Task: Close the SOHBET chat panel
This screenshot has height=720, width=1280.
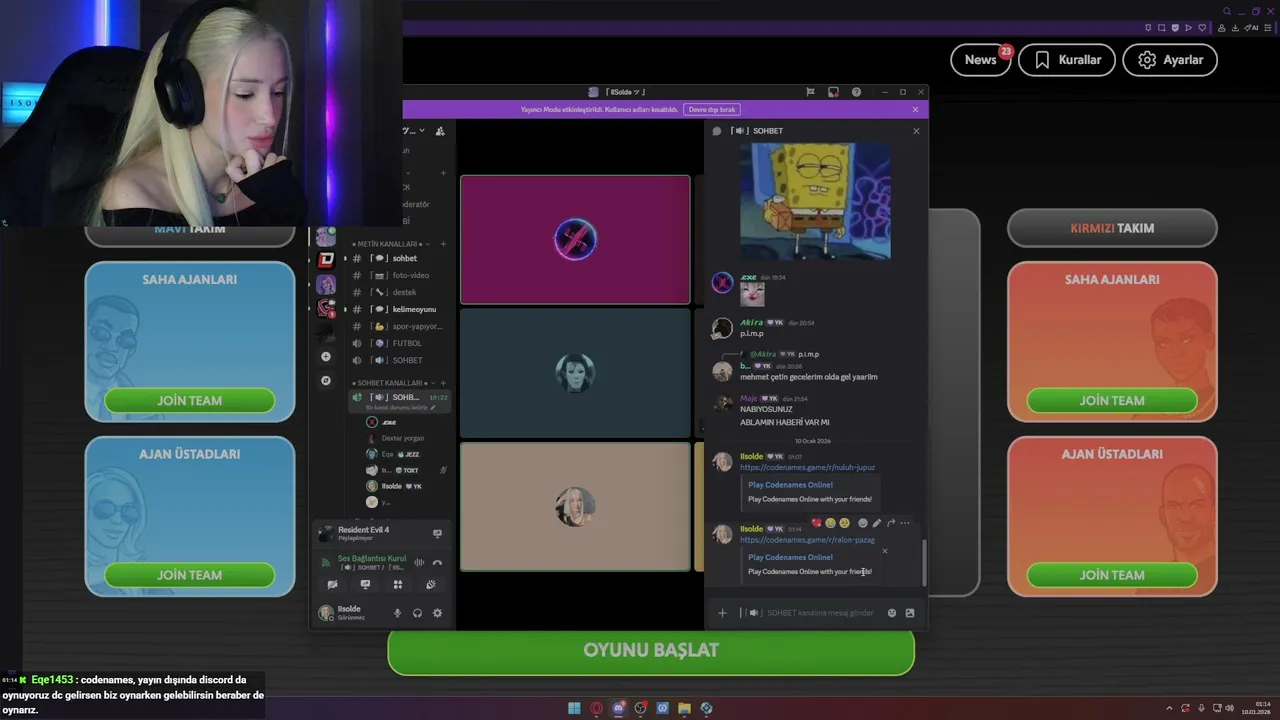Action: [916, 131]
